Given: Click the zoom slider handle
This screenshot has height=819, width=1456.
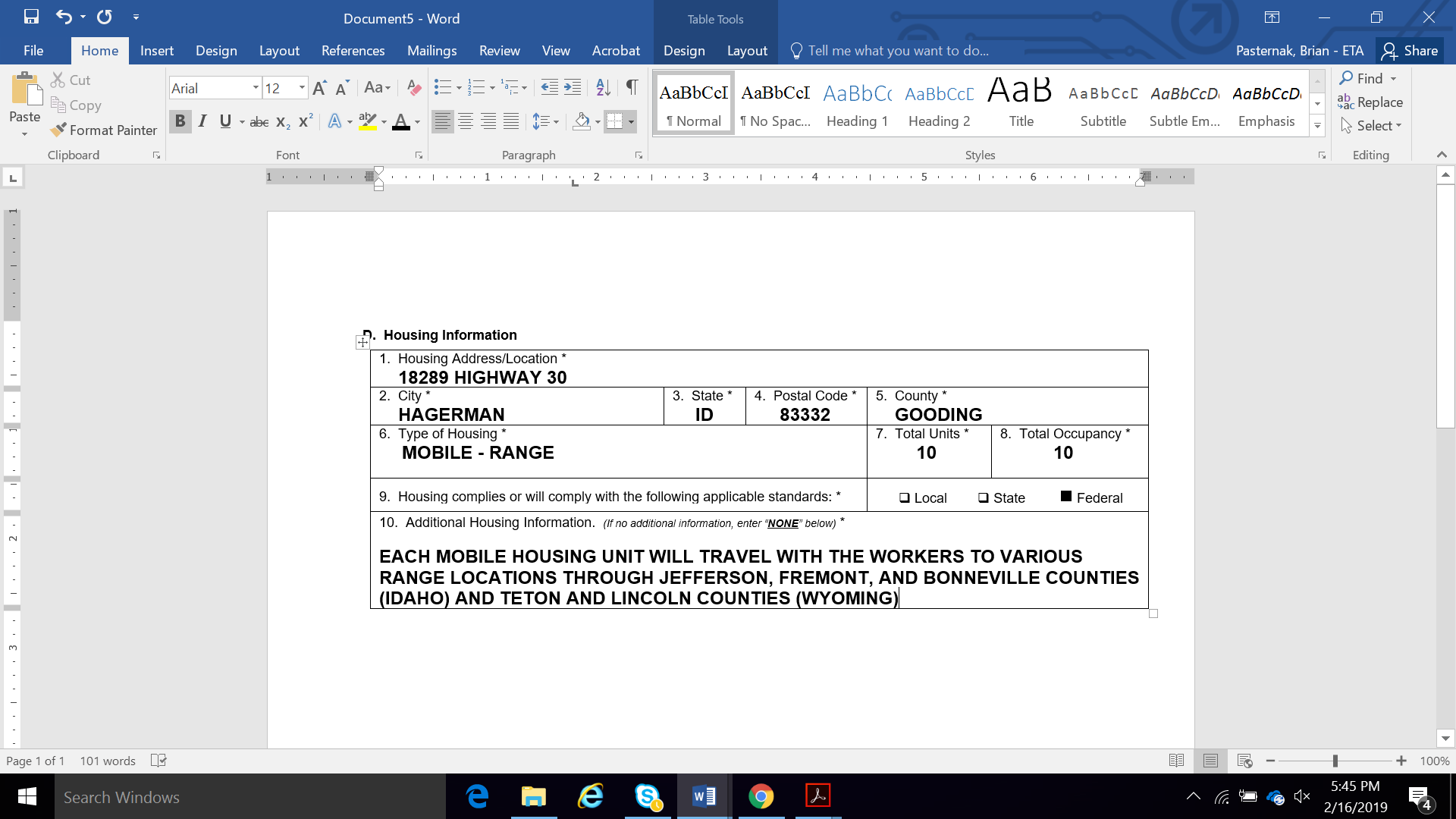Looking at the screenshot, I should coord(1335,761).
